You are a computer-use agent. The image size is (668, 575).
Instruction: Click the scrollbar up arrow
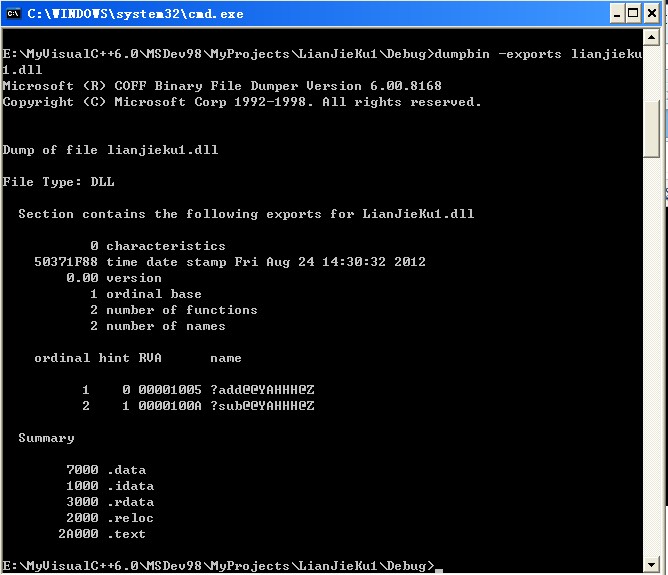pyautogui.click(x=651, y=38)
